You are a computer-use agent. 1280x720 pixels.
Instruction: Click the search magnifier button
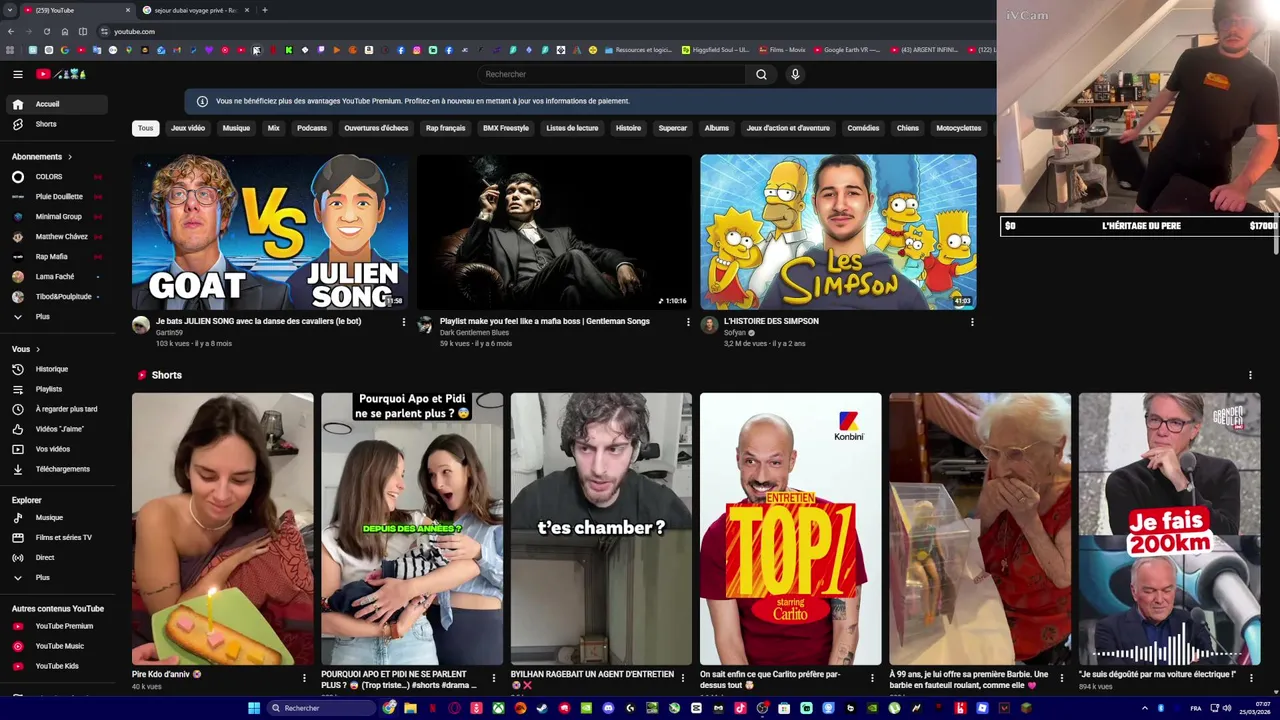[x=761, y=74]
